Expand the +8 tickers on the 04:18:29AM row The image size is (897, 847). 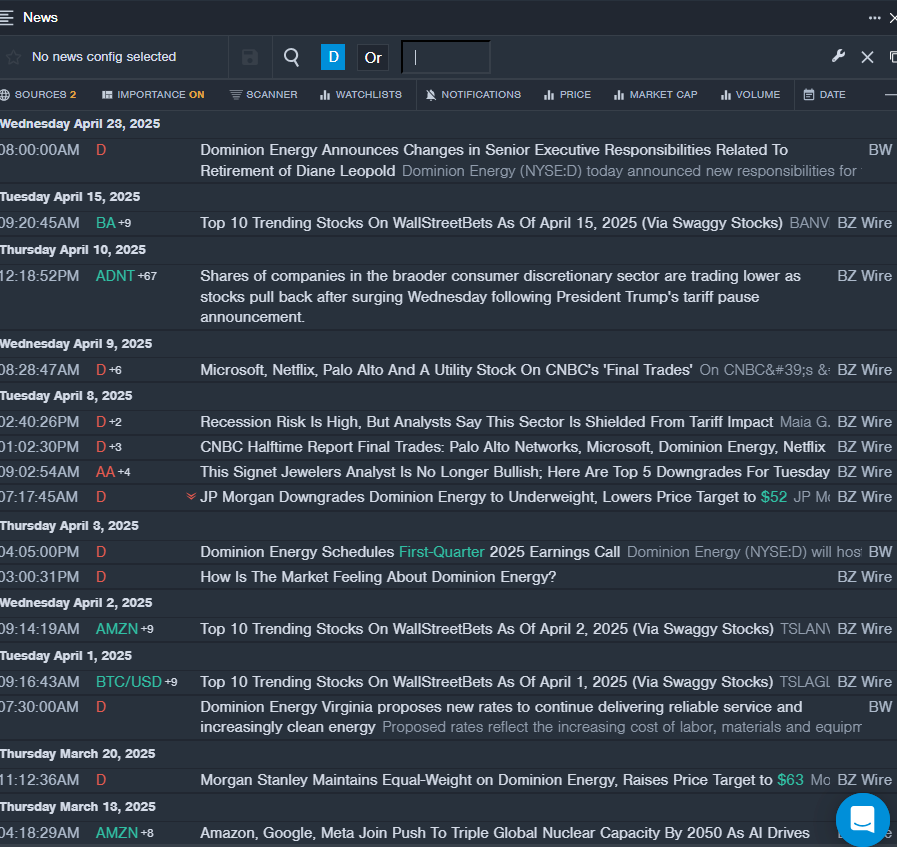tap(147, 833)
